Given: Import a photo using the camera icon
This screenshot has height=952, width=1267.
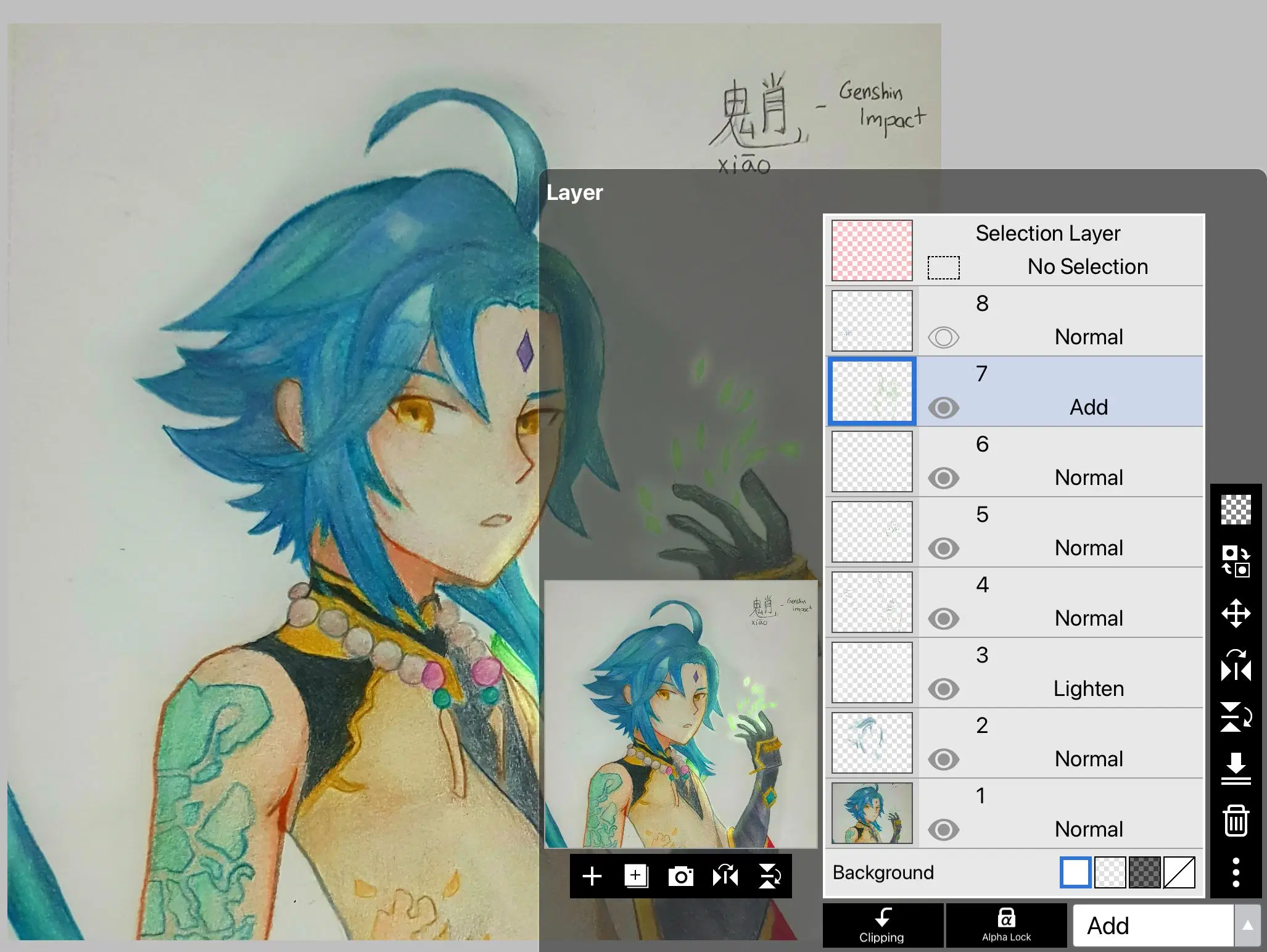Looking at the screenshot, I should point(681,876).
